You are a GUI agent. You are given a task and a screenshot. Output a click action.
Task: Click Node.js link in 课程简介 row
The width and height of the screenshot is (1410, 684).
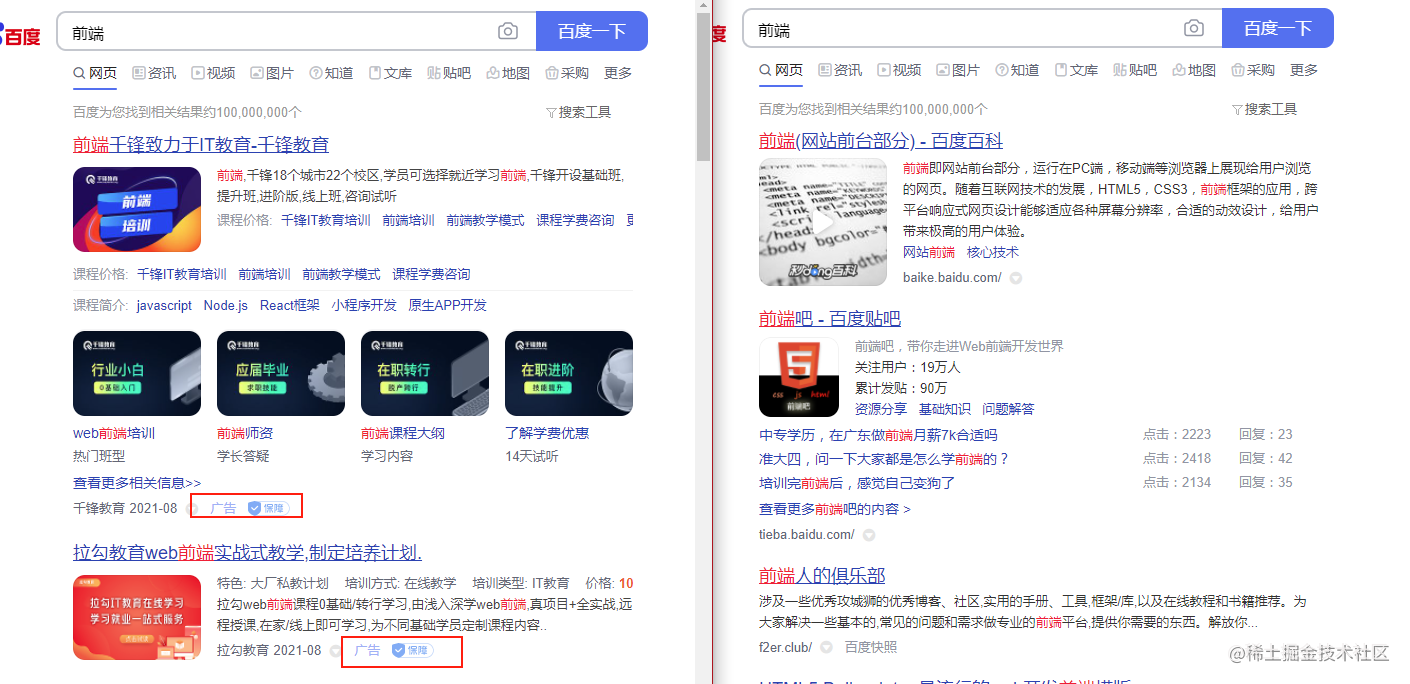(226, 305)
